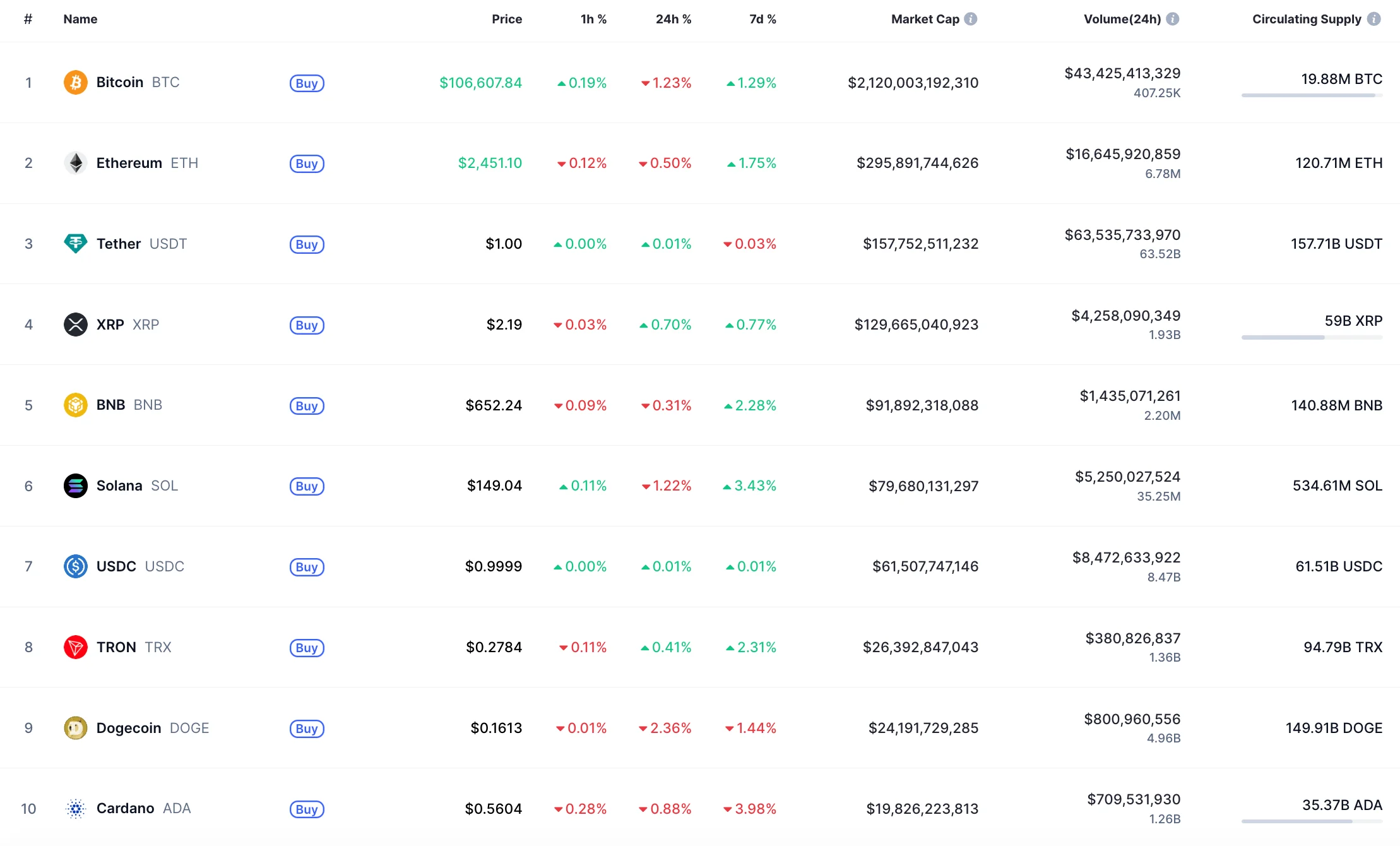The height and width of the screenshot is (846, 1400).
Task: Sort table by Price column header
Action: pos(506,19)
